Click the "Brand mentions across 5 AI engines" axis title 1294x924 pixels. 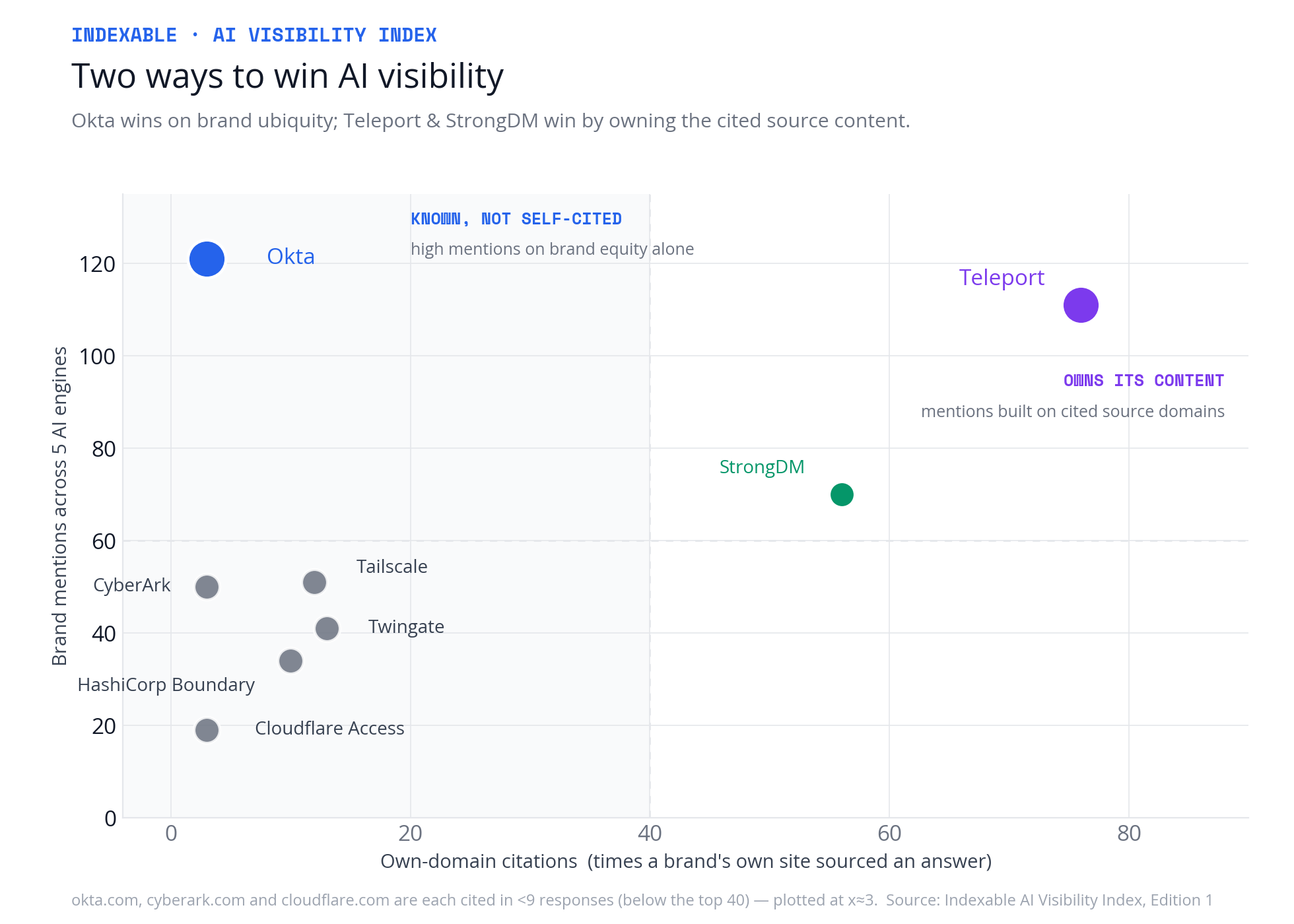pos(60,506)
